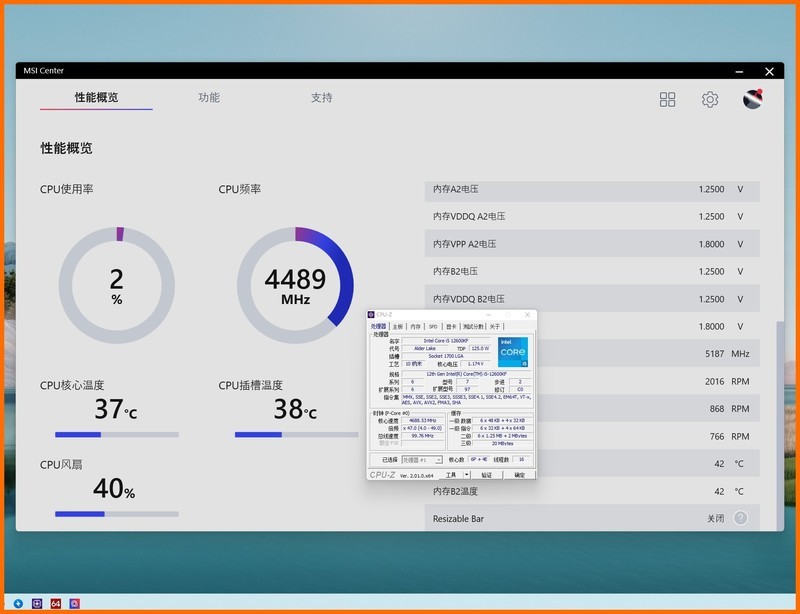
Task: Select the 内存VPP A2电压 row
Action: click(x=592, y=244)
